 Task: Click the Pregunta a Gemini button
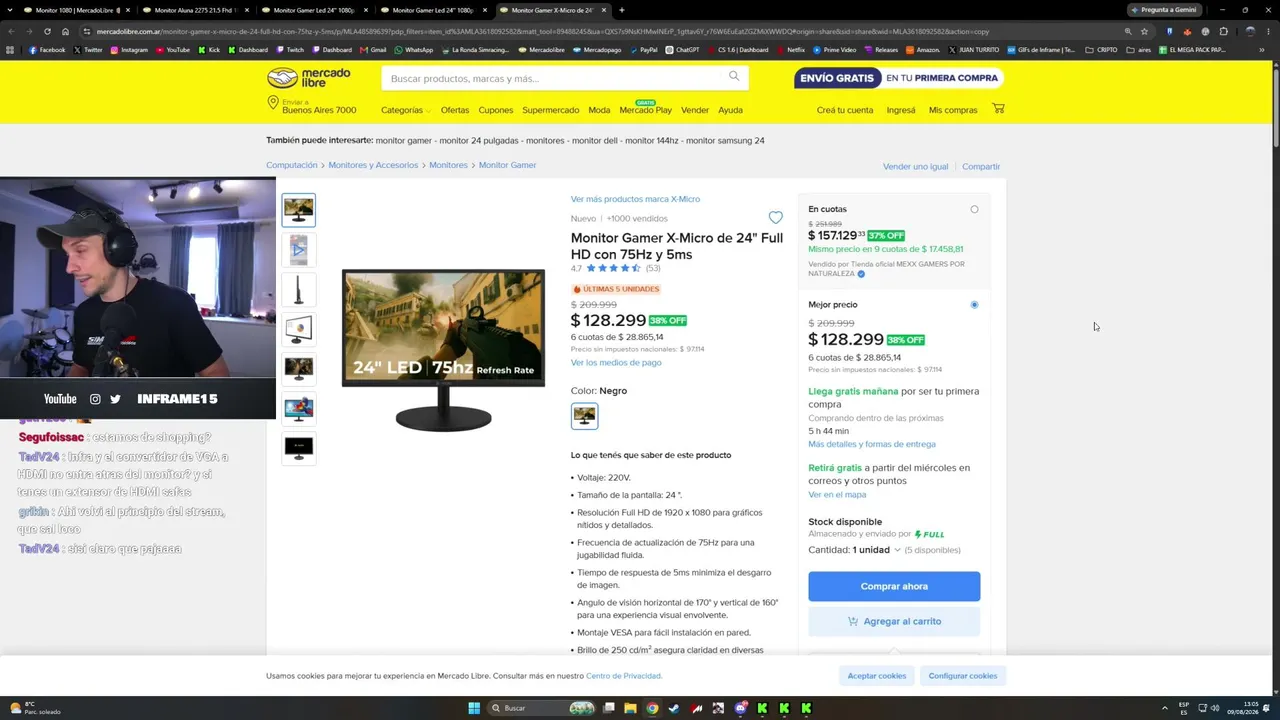(1164, 10)
